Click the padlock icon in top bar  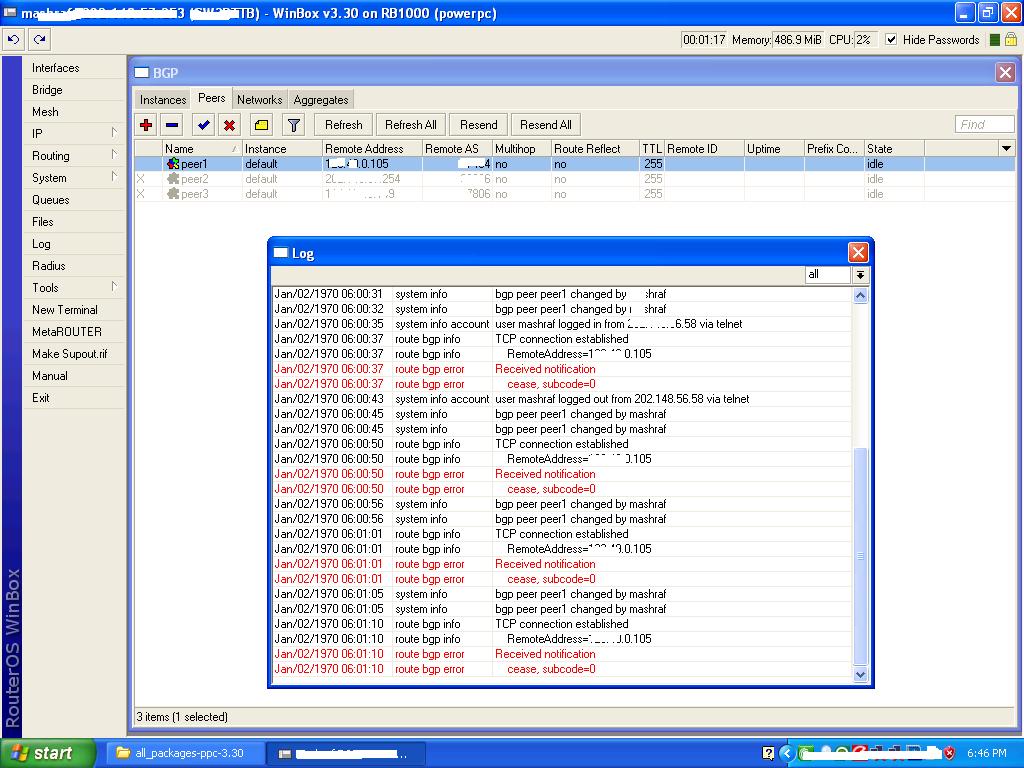pos(1011,39)
